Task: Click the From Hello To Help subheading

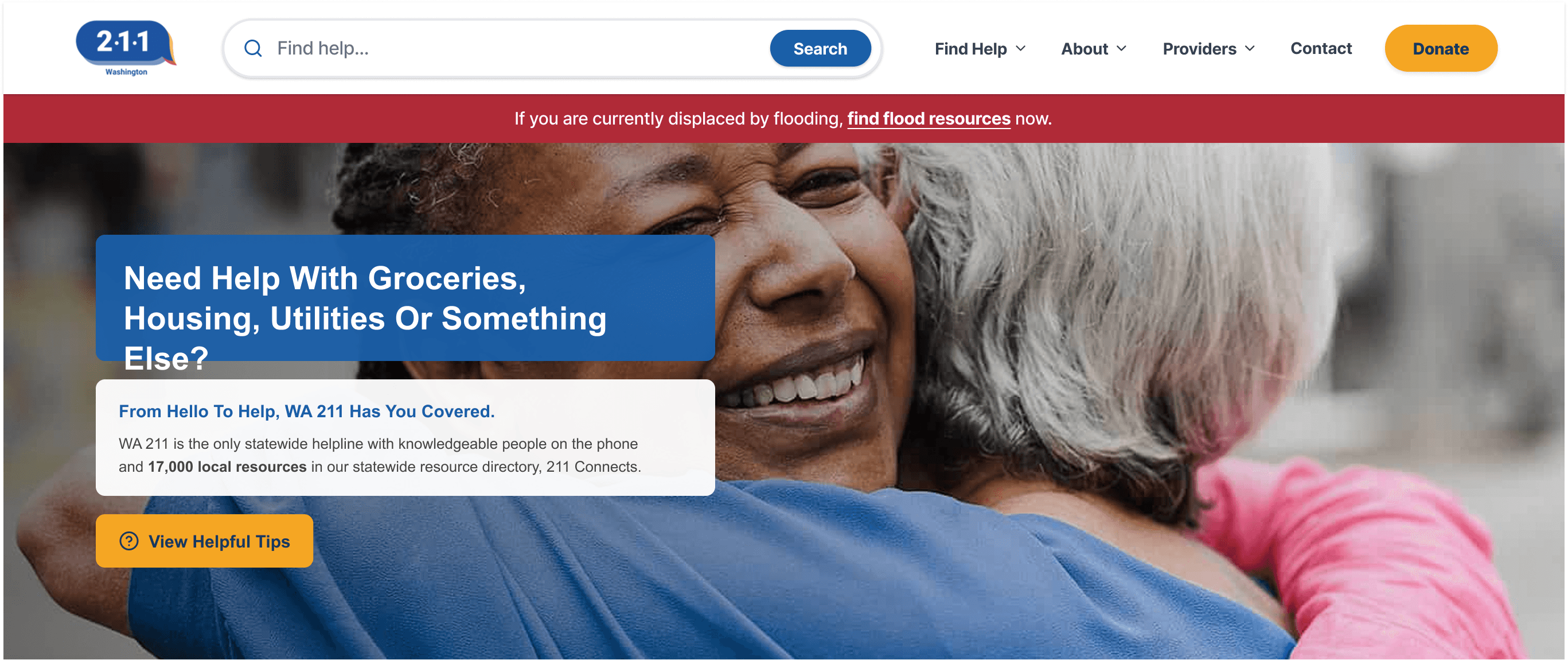Action: 307,411
